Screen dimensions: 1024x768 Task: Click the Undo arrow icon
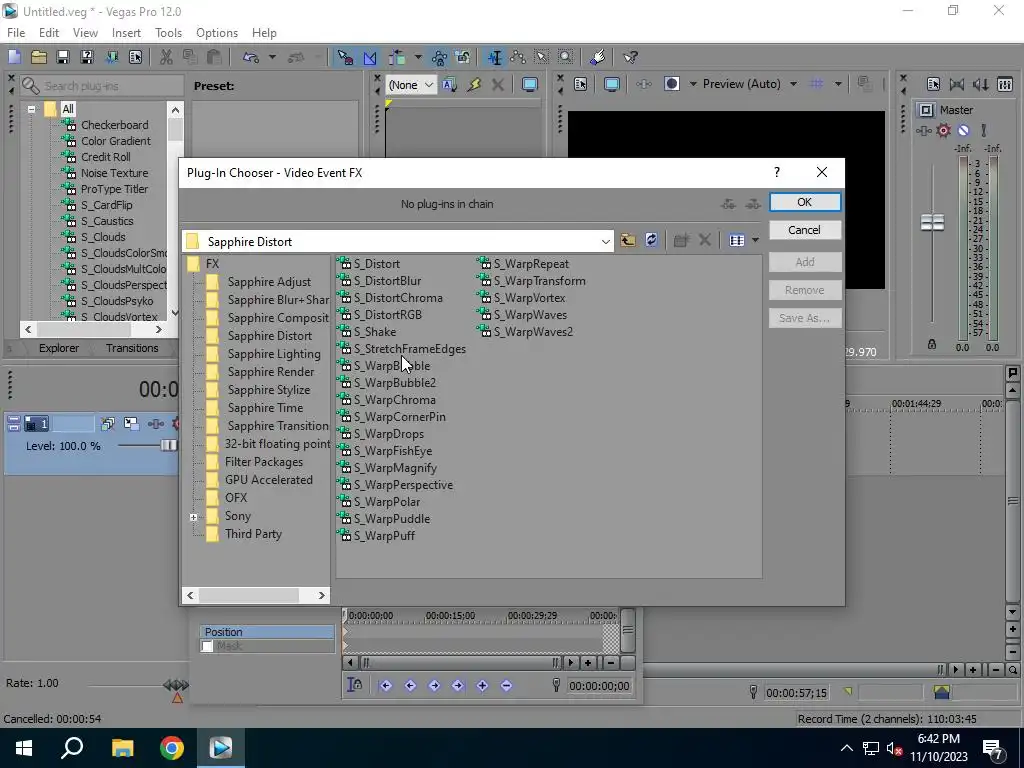(x=251, y=57)
